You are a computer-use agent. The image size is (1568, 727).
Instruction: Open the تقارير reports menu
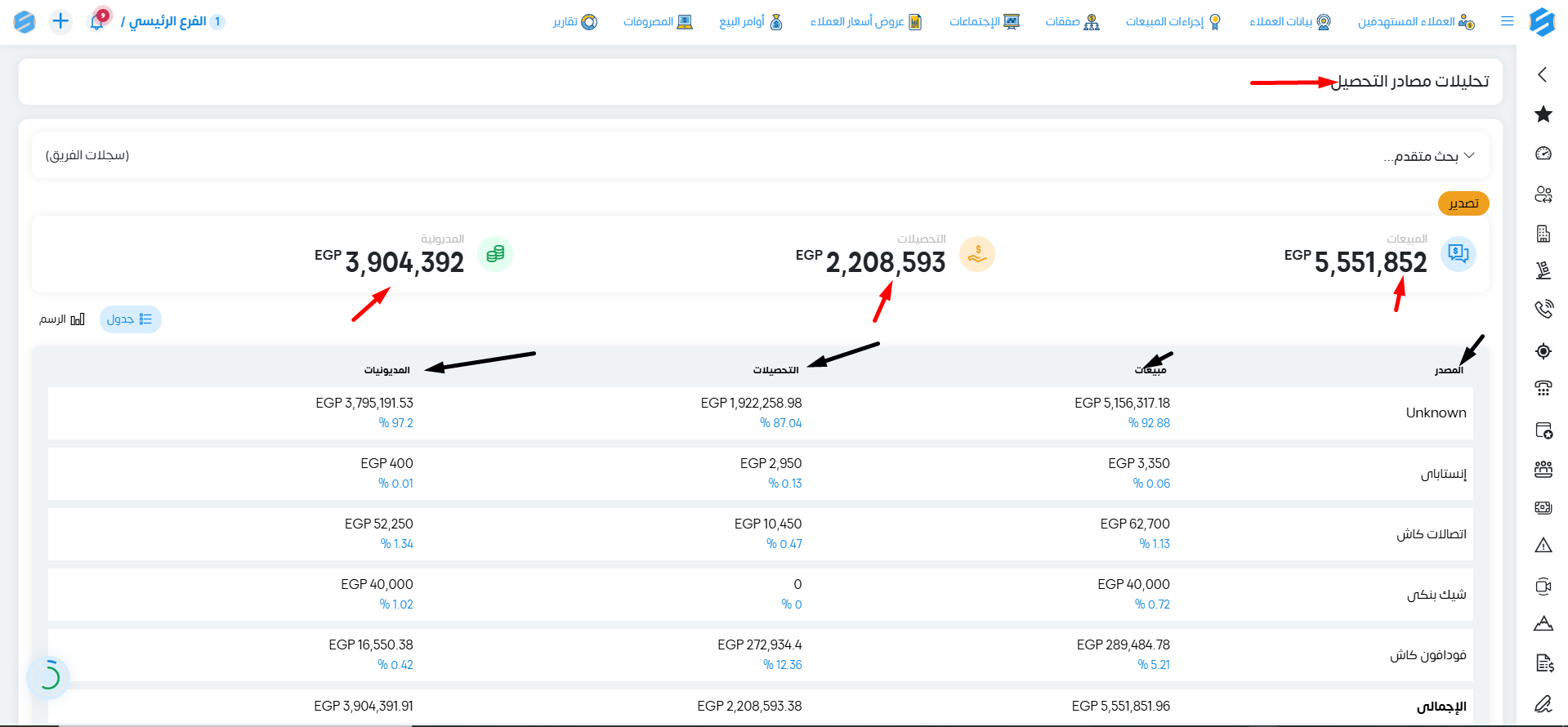pos(575,22)
